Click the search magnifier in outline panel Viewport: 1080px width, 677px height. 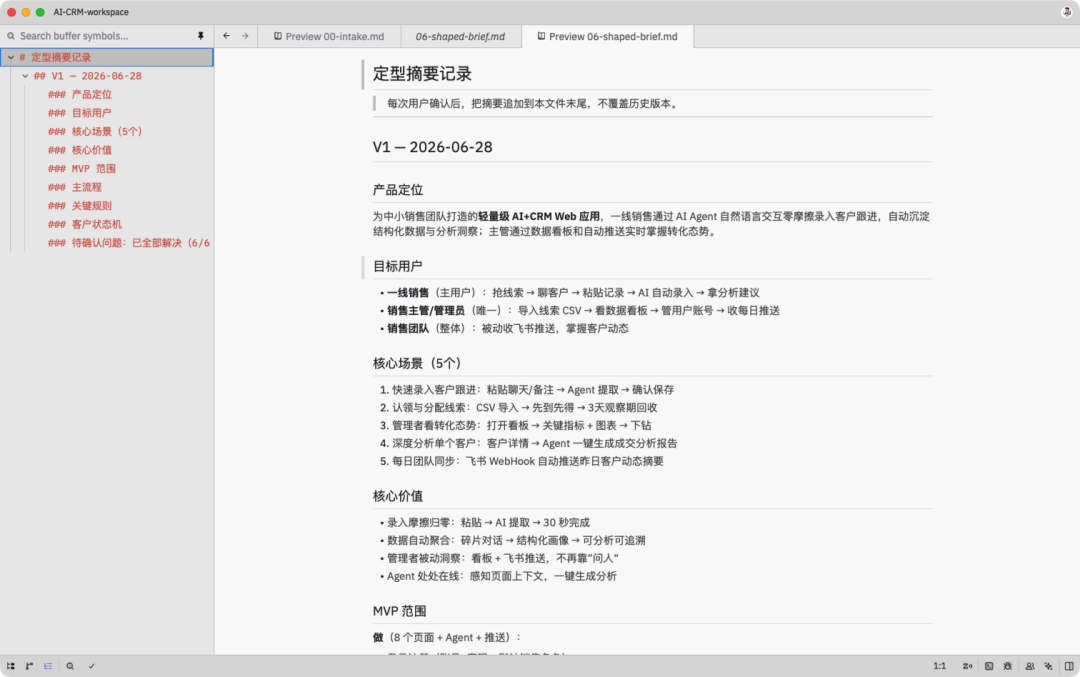point(11,36)
